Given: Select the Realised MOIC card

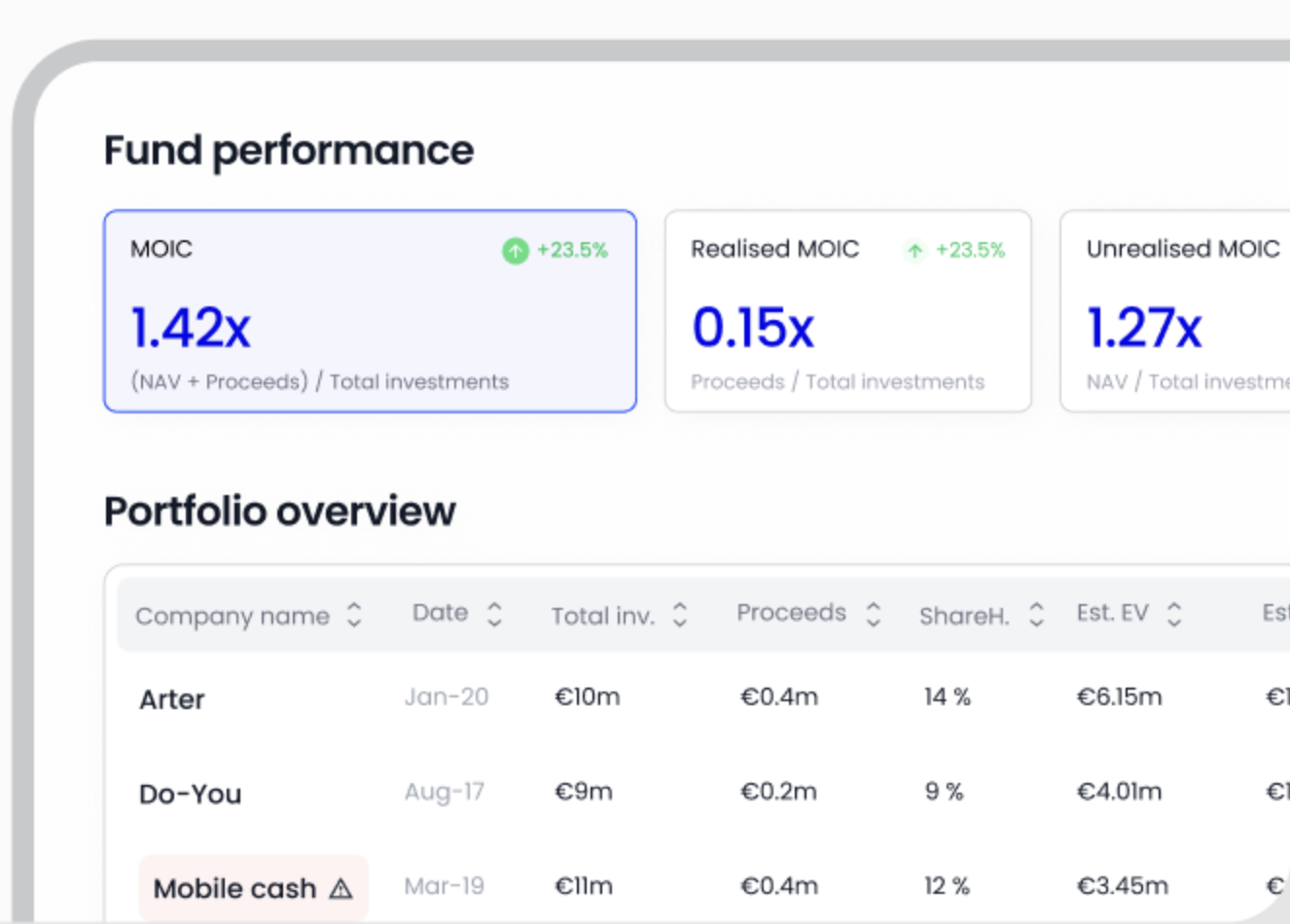Looking at the screenshot, I should click(847, 311).
